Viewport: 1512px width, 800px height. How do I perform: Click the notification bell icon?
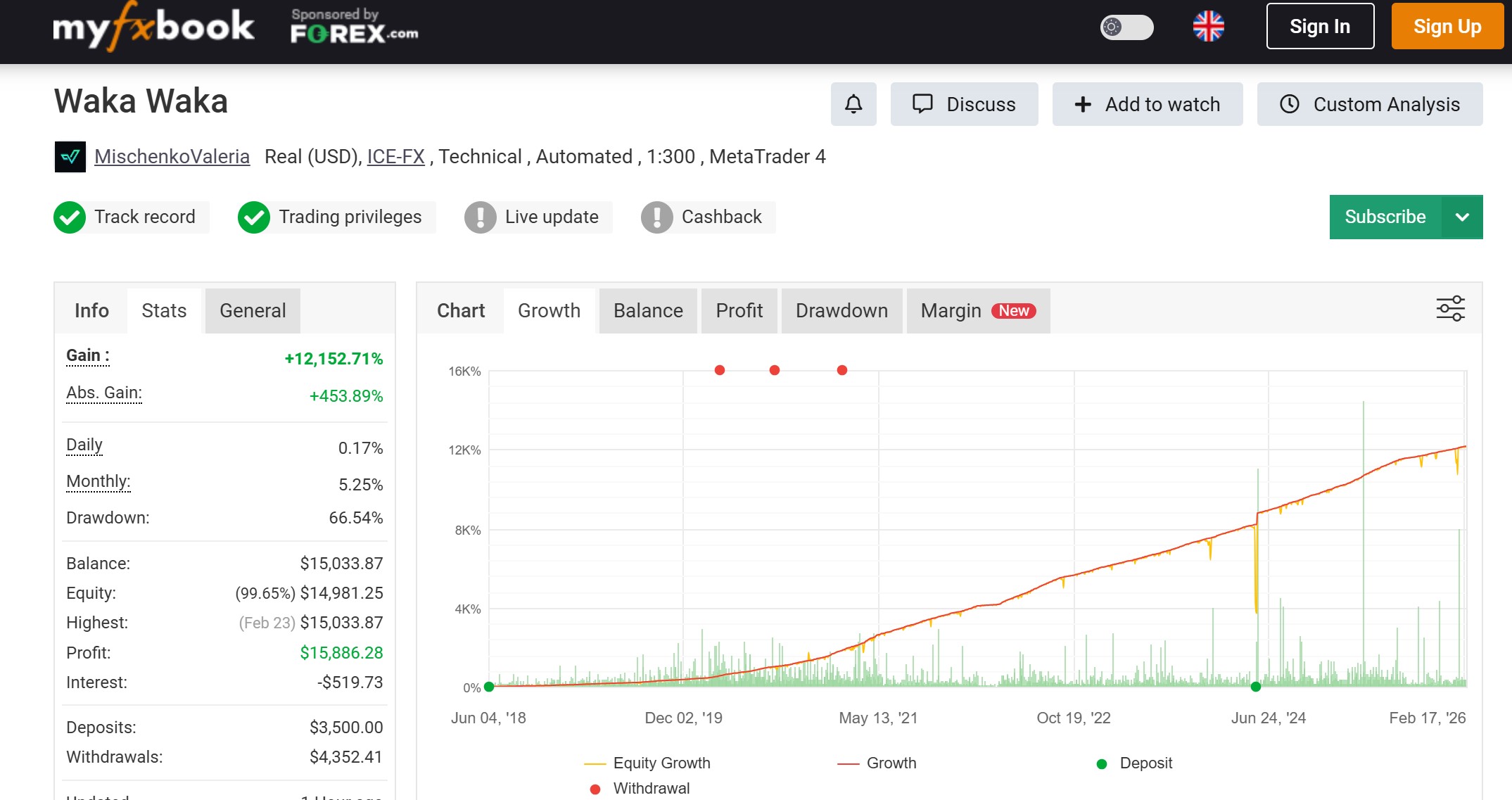click(x=853, y=104)
